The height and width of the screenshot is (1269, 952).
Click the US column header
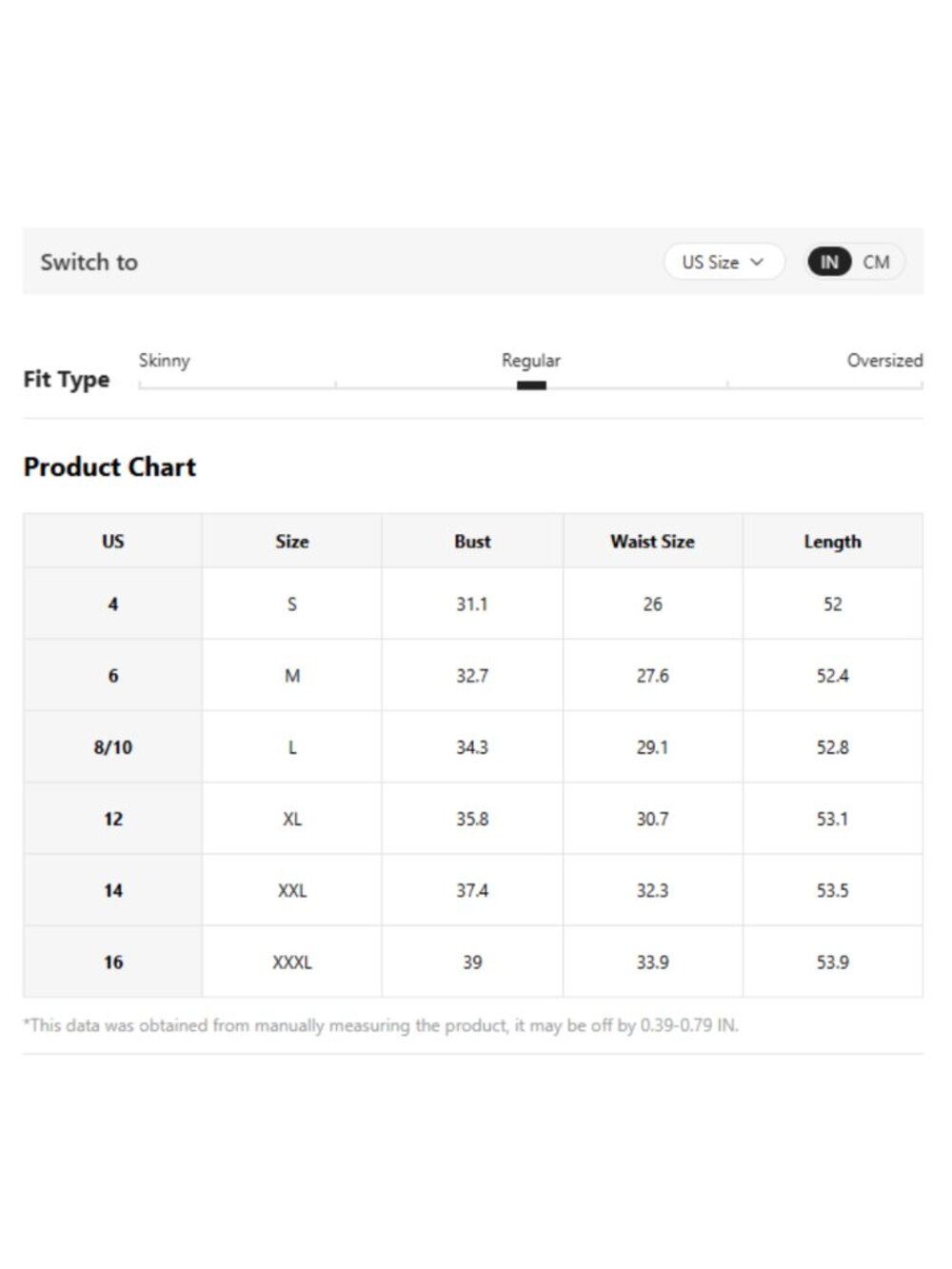pos(113,541)
